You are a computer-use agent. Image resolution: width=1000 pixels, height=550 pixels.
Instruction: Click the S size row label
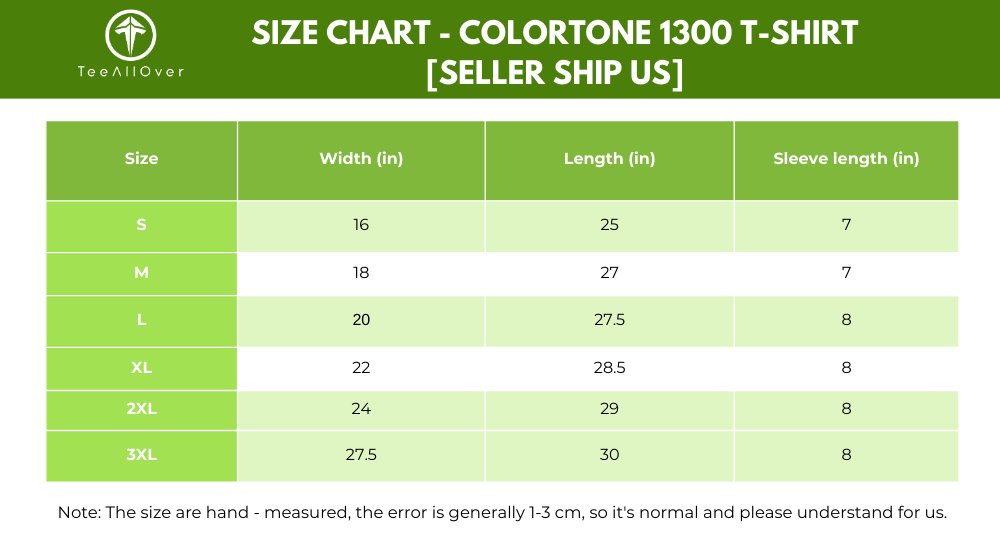tap(141, 225)
